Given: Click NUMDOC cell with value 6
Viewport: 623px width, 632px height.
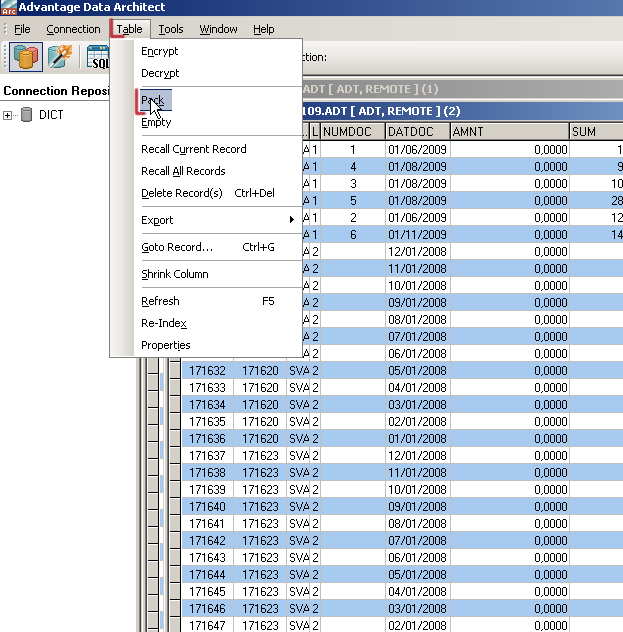Looking at the screenshot, I should 353,235.
